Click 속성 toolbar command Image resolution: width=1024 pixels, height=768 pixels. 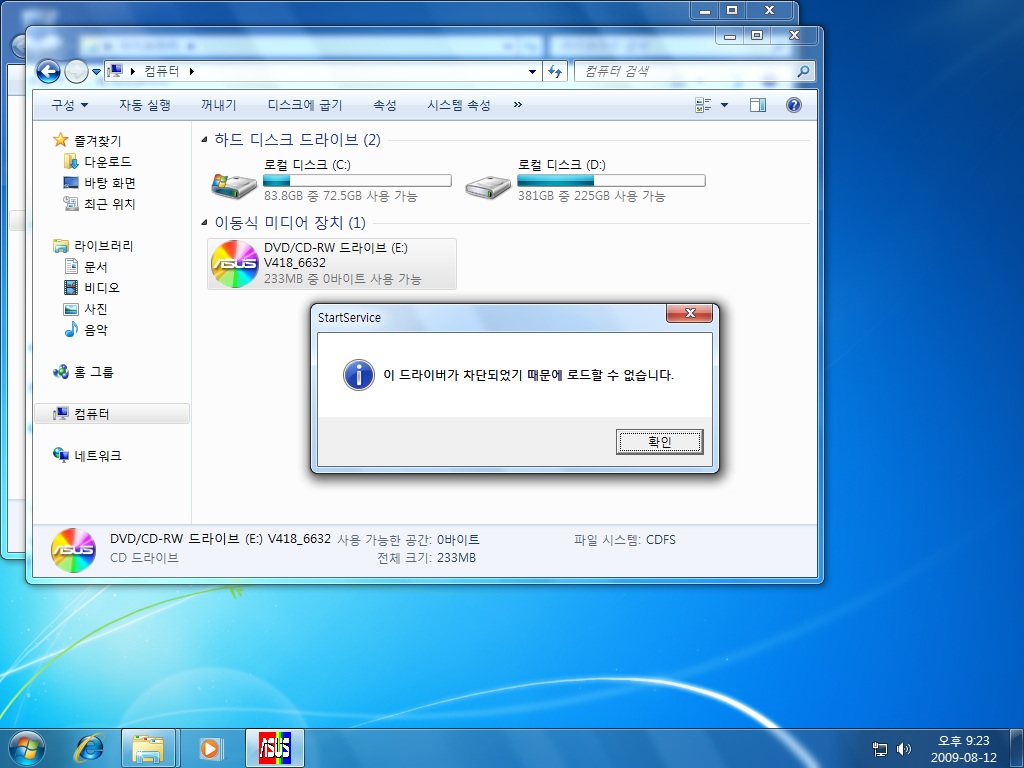click(385, 105)
